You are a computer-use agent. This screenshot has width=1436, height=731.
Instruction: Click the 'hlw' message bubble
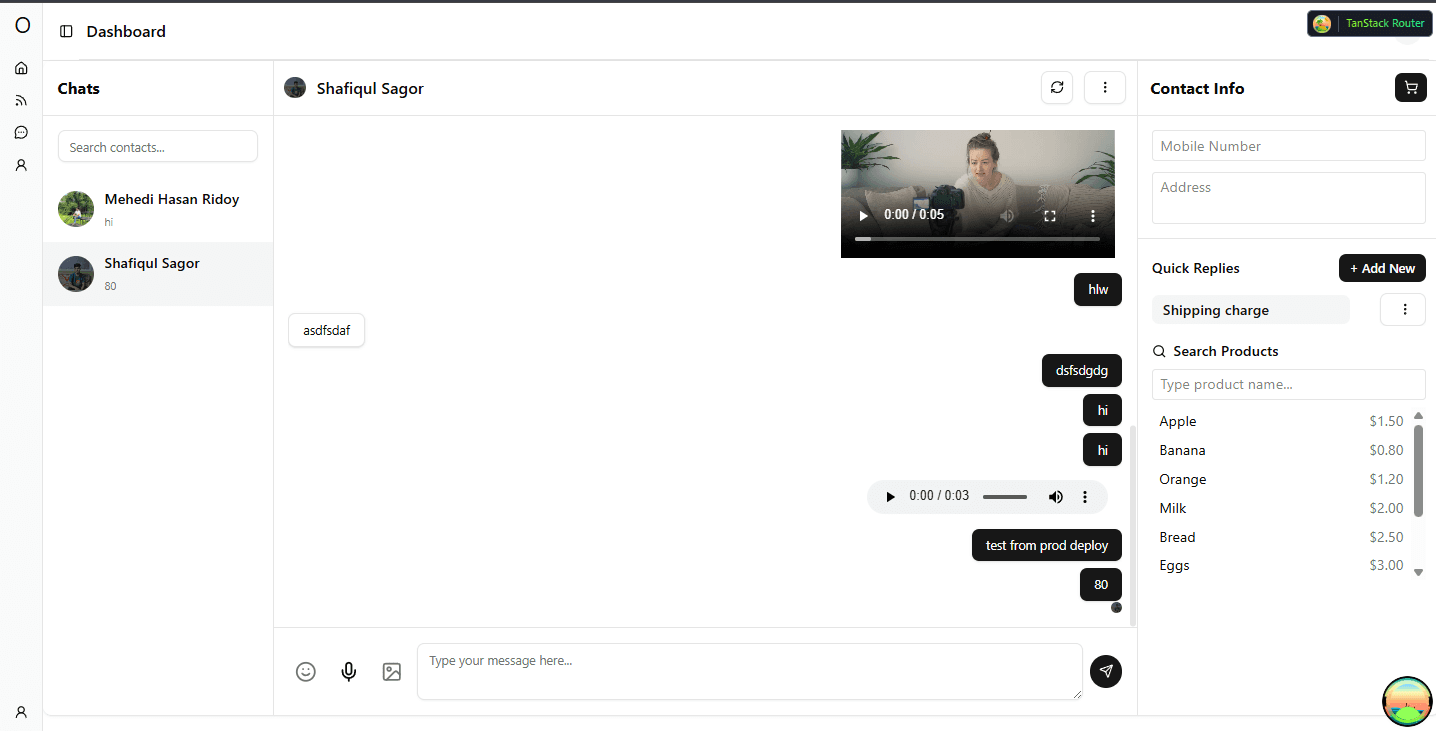1098,289
